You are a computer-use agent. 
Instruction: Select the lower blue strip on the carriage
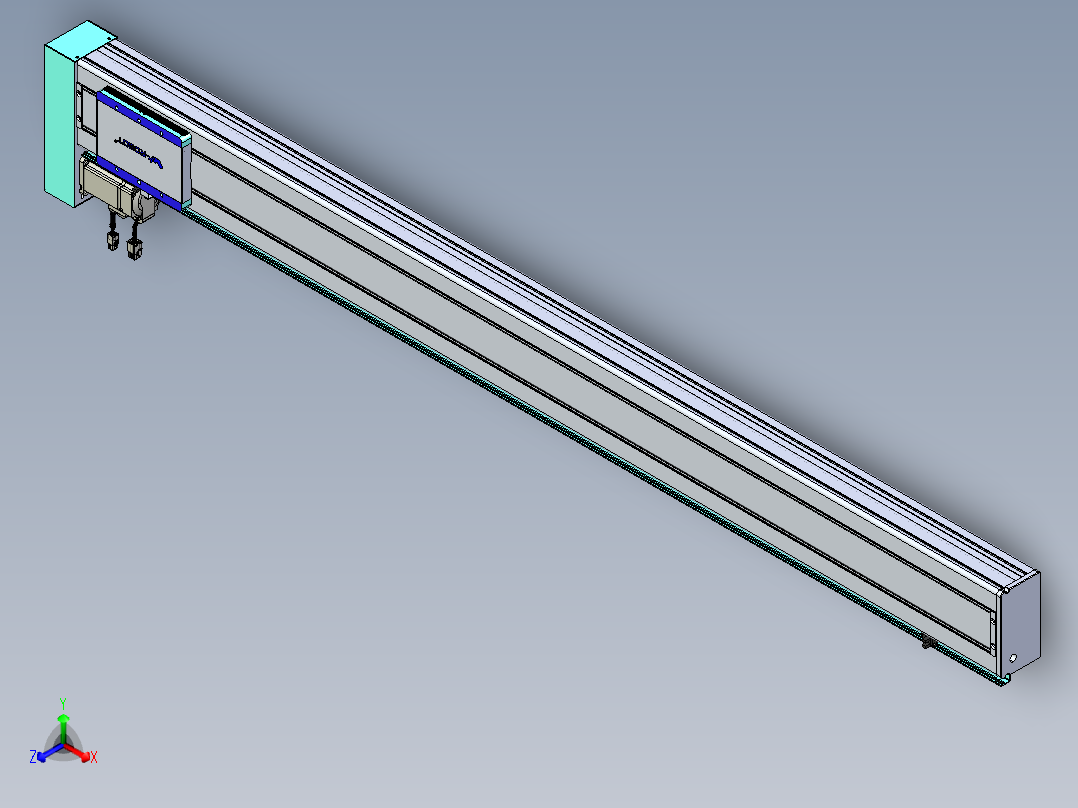[x=140, y=182]
